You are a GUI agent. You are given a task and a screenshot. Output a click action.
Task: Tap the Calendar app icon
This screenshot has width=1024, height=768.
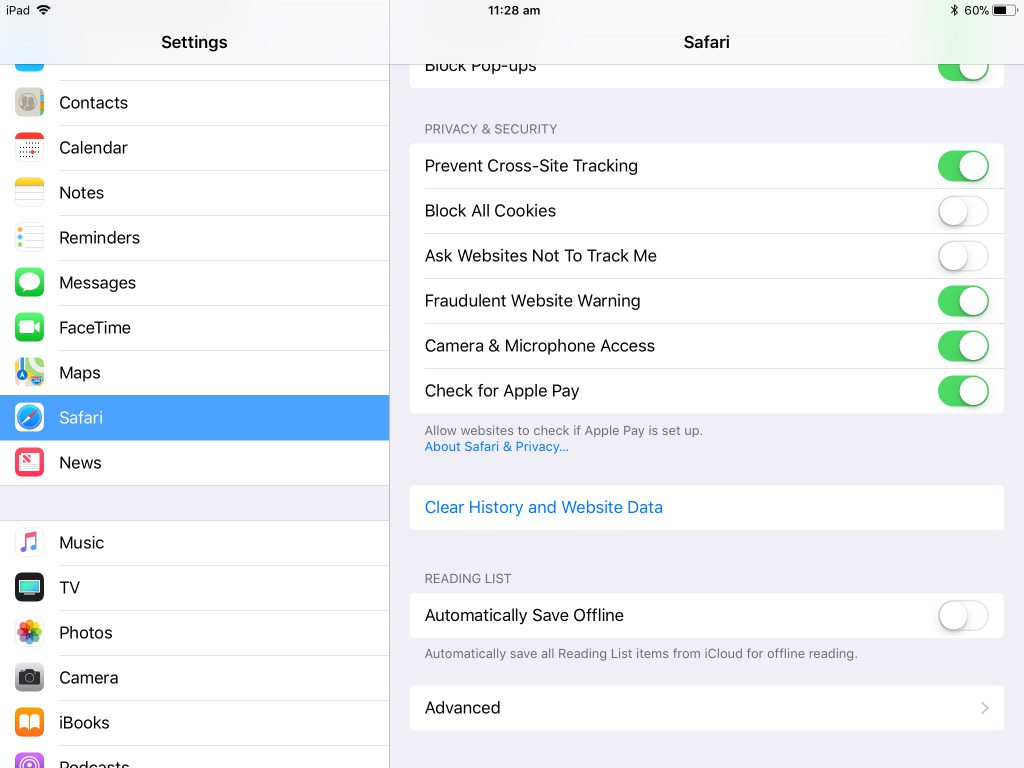click(29, 148)
